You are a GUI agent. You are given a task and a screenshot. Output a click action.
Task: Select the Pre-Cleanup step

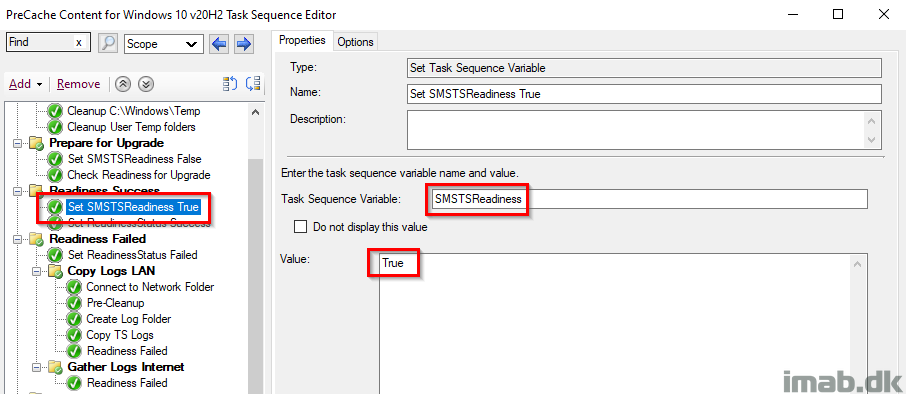pyautogui.click(x=116, y=303)
